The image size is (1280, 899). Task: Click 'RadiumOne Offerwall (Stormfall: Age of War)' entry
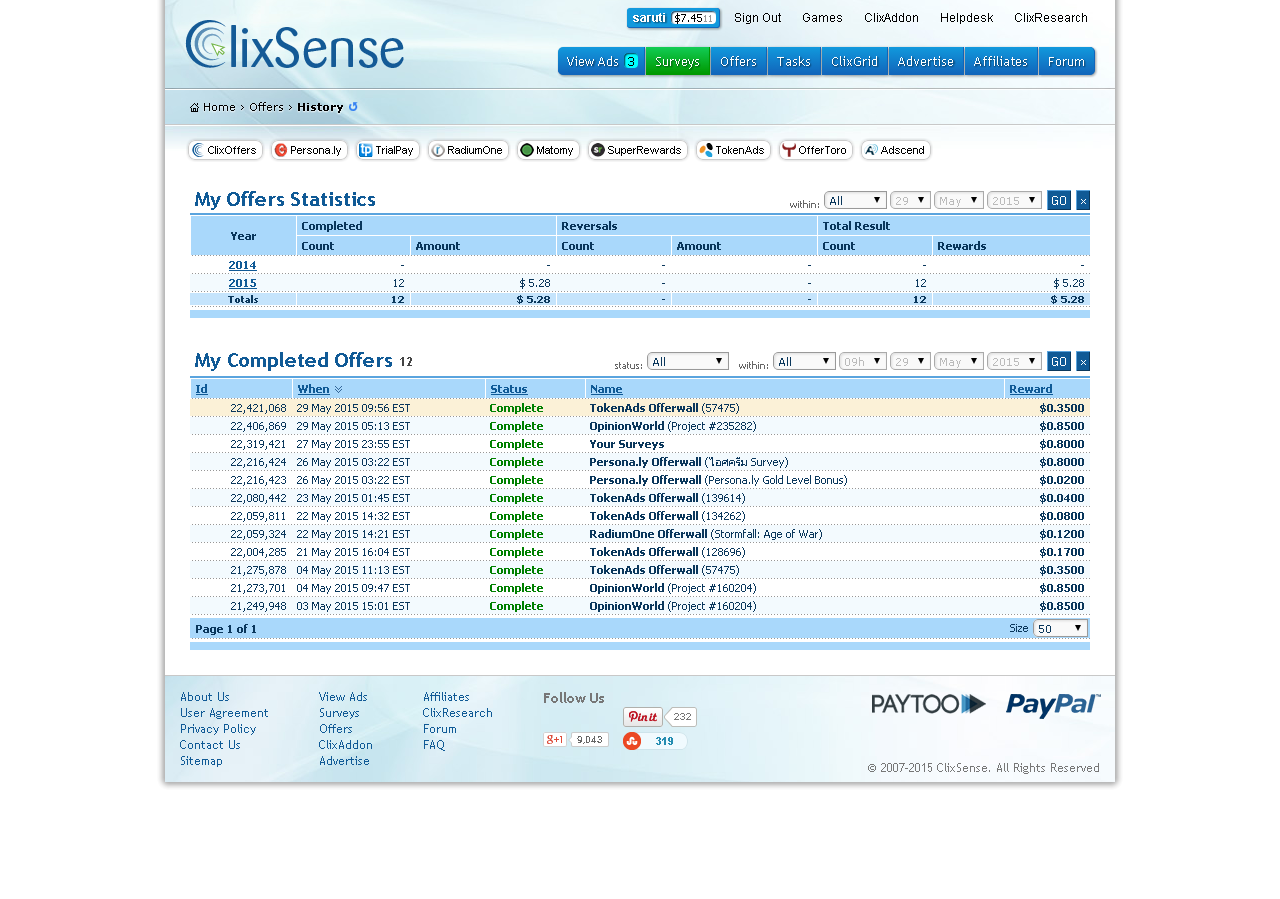(706, 534)
